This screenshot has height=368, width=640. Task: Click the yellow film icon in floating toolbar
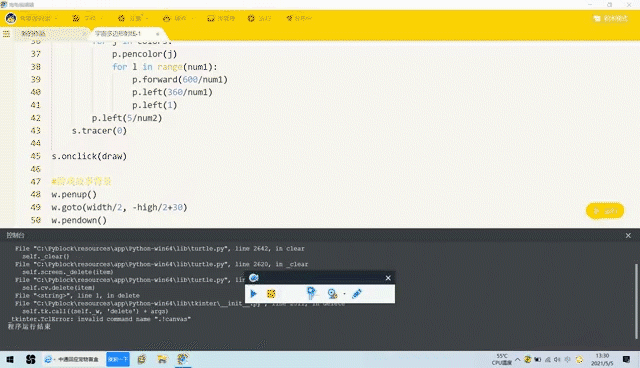(271, 294)
